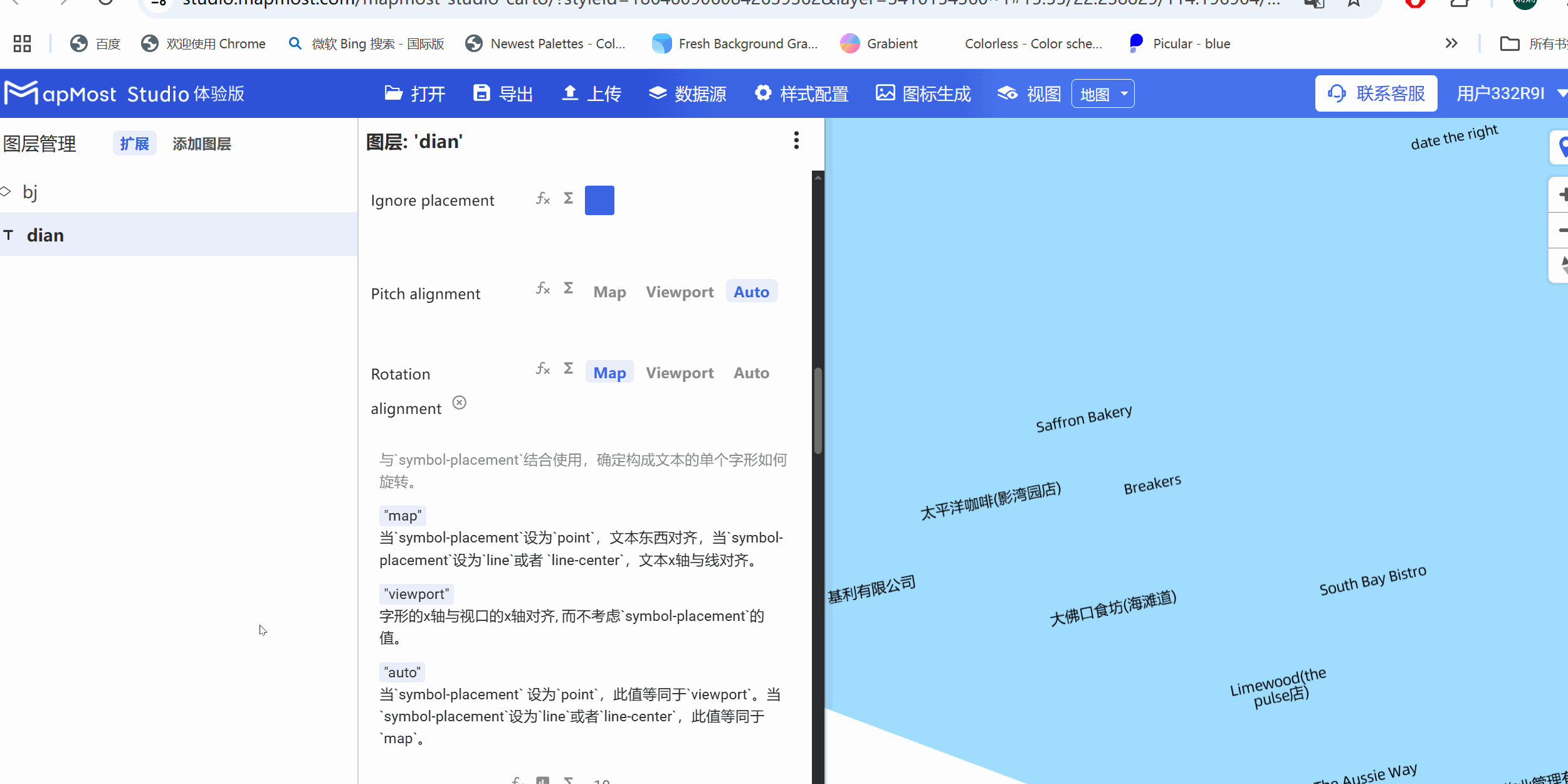
Task: Select Viewport for Pitch alignment
Action: 679,291
